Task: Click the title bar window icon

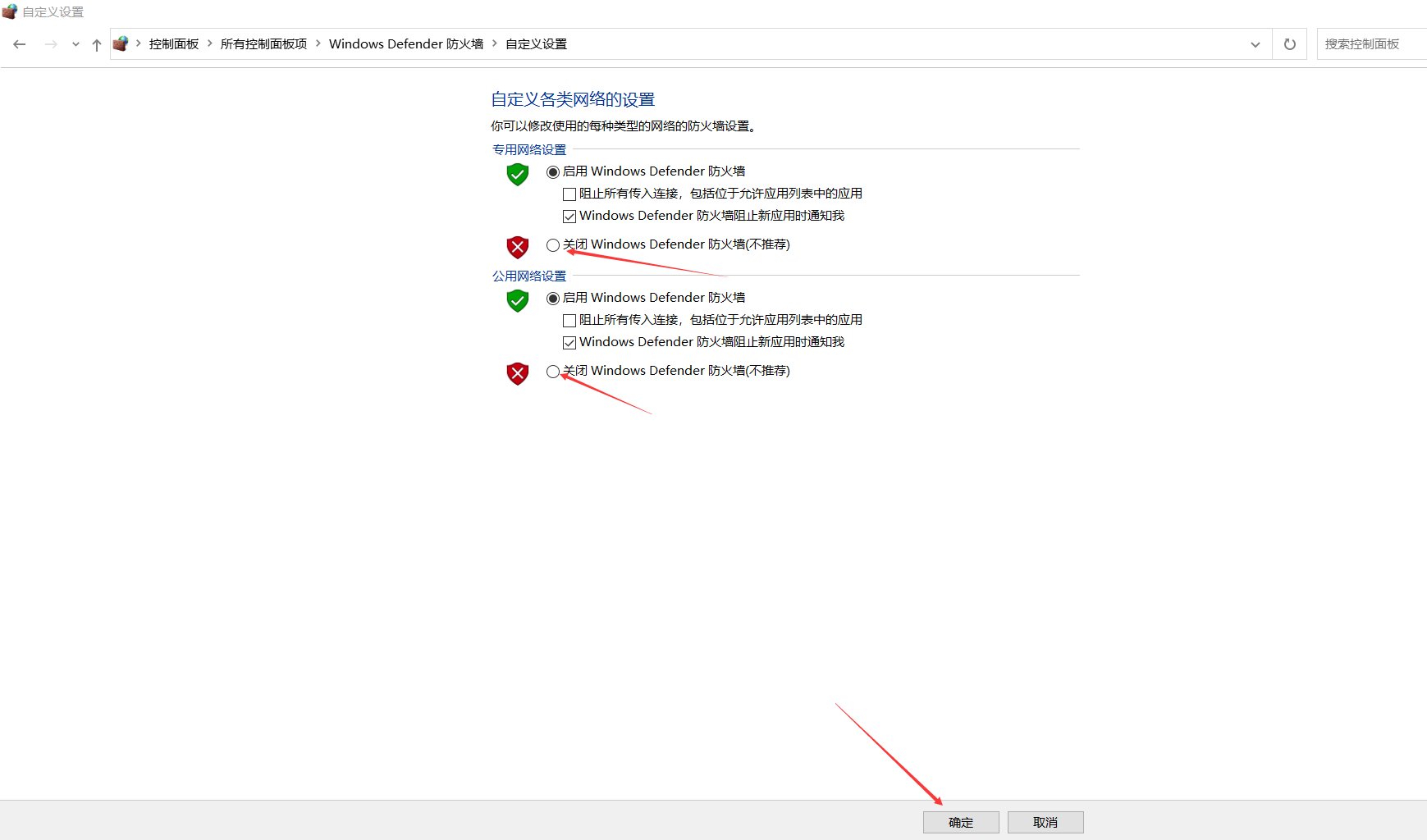Action: tap(10, 11)
